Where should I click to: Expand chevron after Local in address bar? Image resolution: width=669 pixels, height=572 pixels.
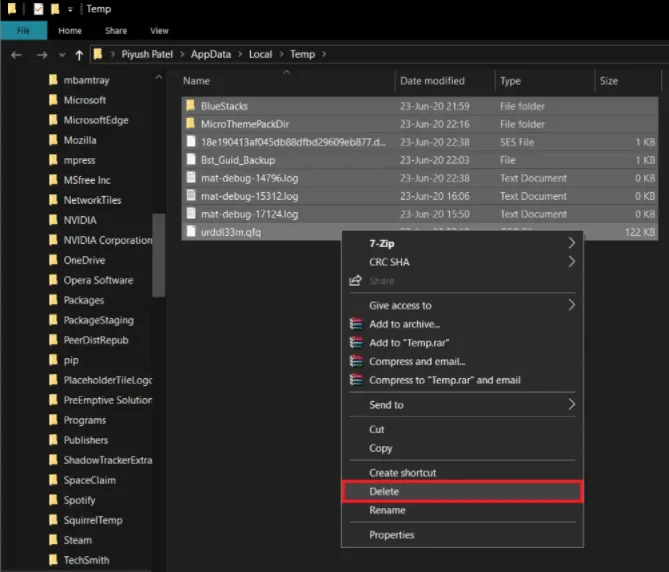coord(282,54)
